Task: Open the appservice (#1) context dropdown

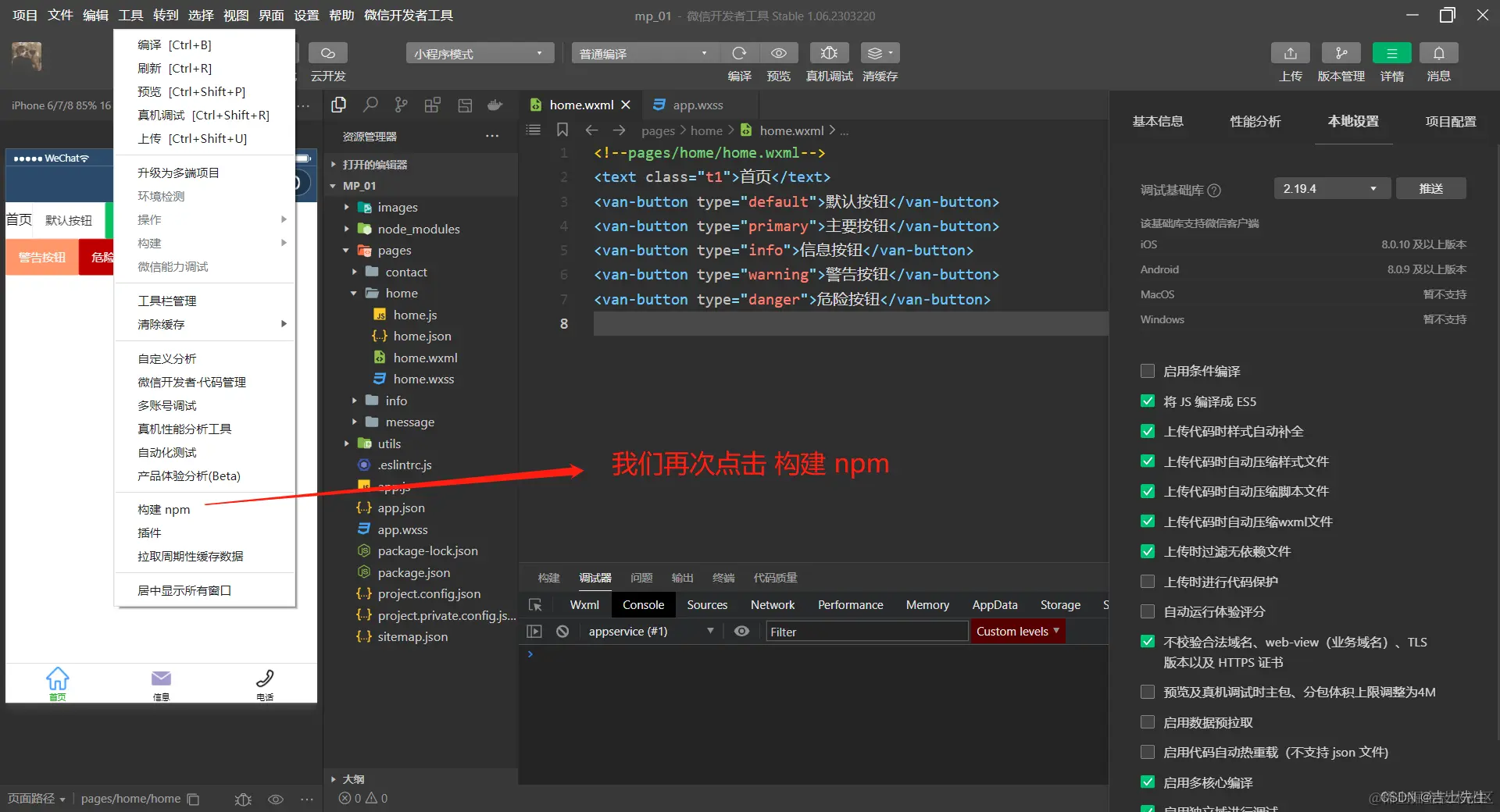Action: tap(652, 632)
